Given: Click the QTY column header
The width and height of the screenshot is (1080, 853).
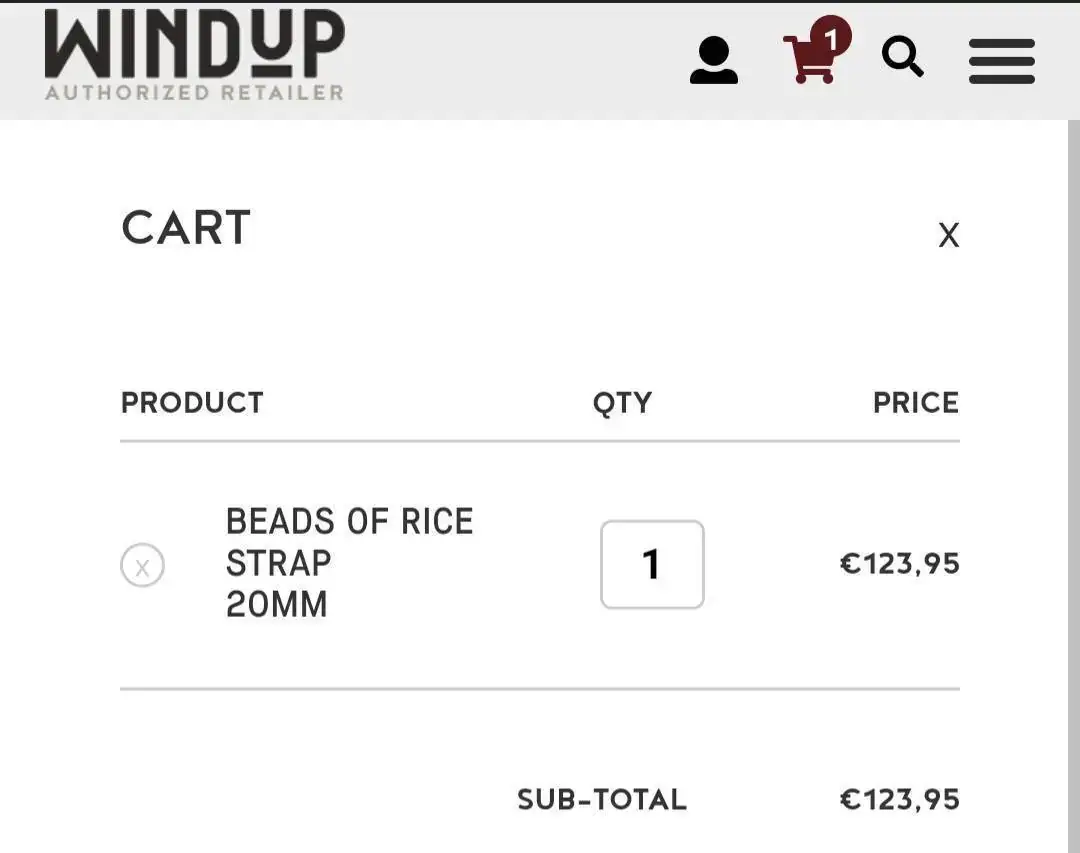Looking at the screenshot, I should click(622, 403).
